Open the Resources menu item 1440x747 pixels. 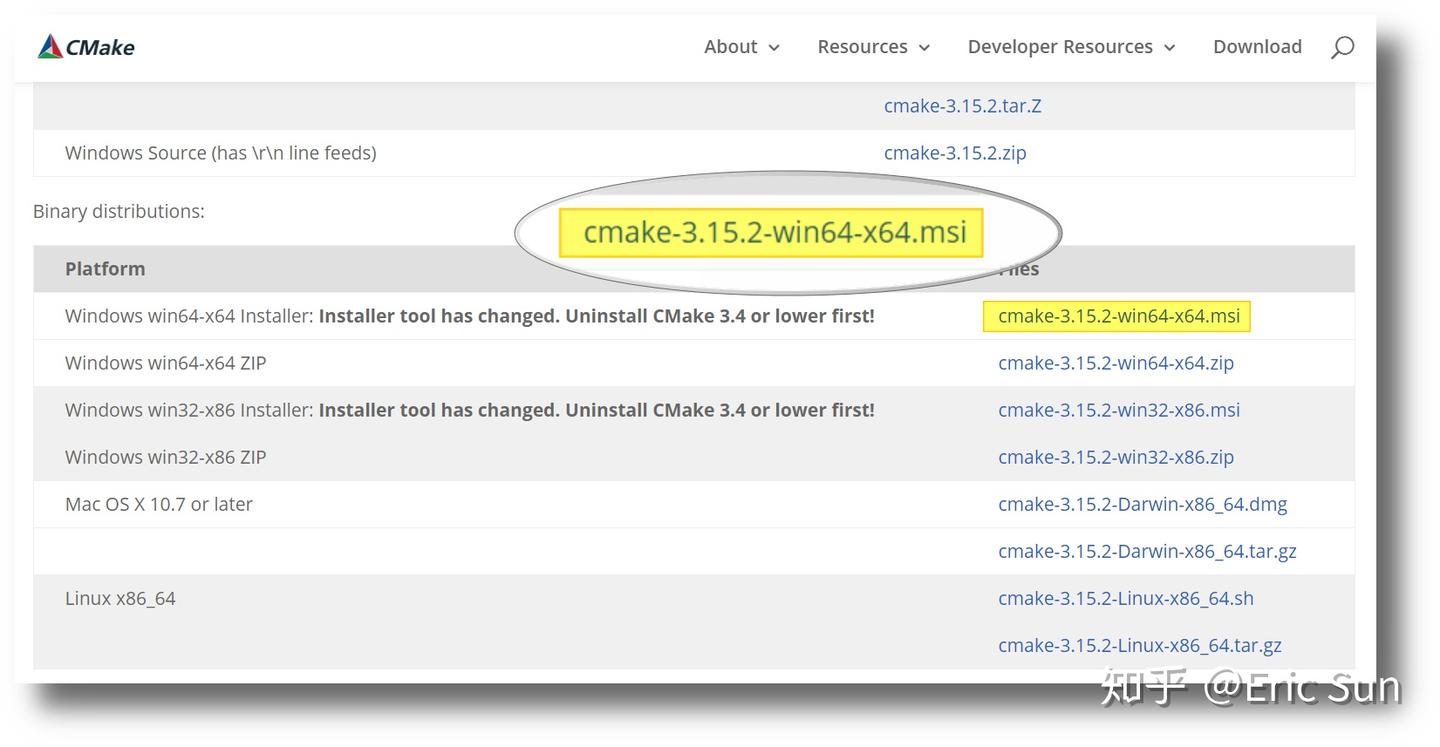tap(862, 47)
